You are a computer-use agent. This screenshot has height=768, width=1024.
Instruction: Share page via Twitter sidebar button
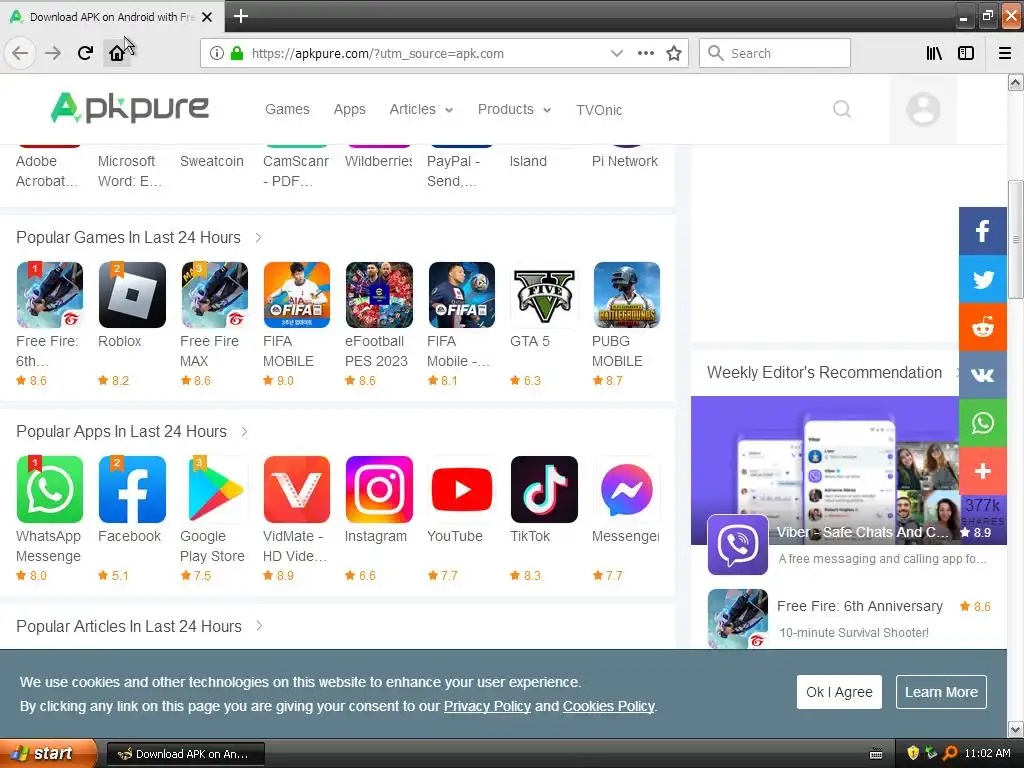[x=983, y=279]
